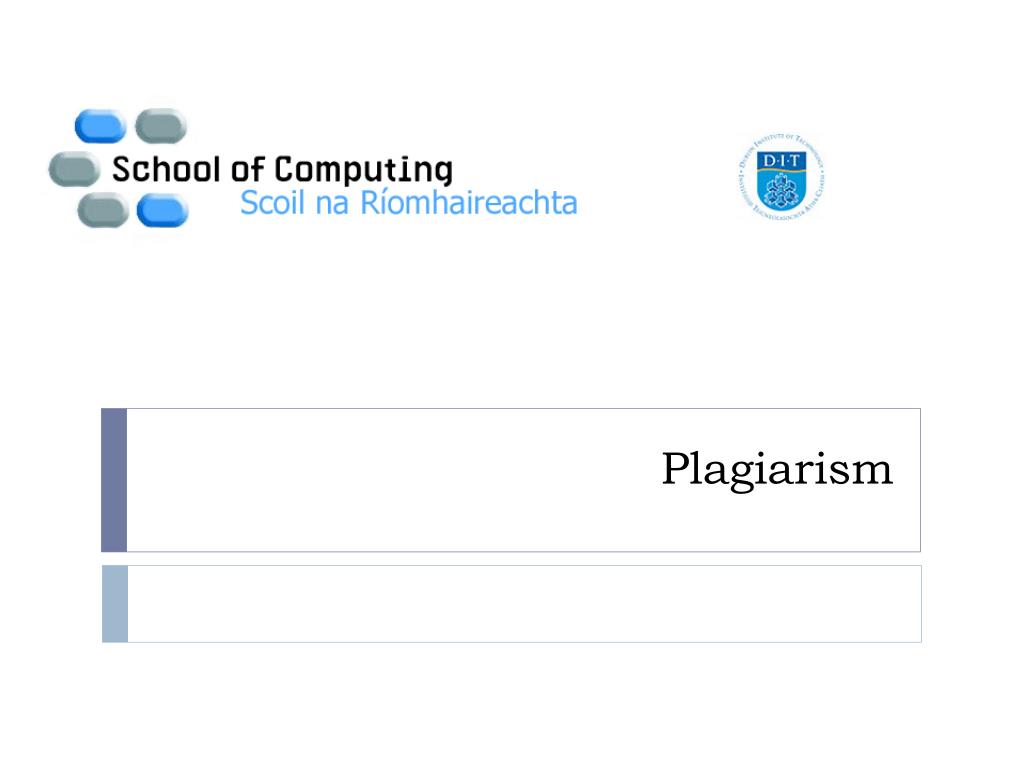The image size is (1024, 768).
Task: Click the word 'Computing' in the logo
Action: coord(363,170)
